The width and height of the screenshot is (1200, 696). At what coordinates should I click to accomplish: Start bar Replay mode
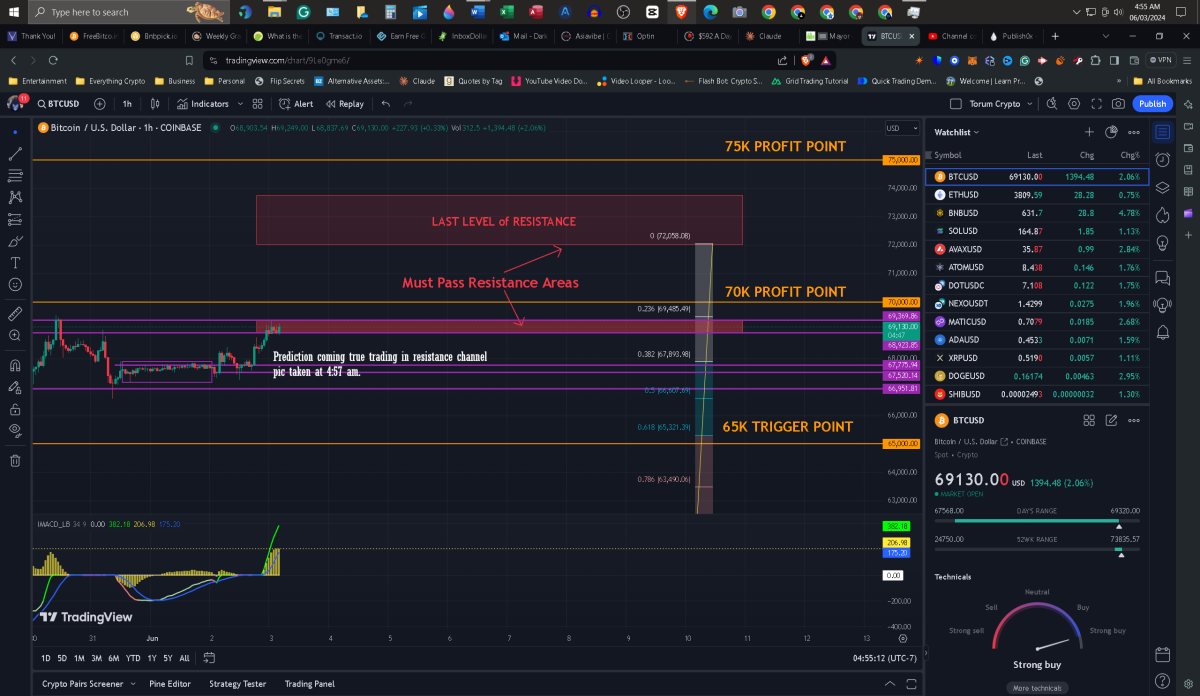(x=343, y=103)
